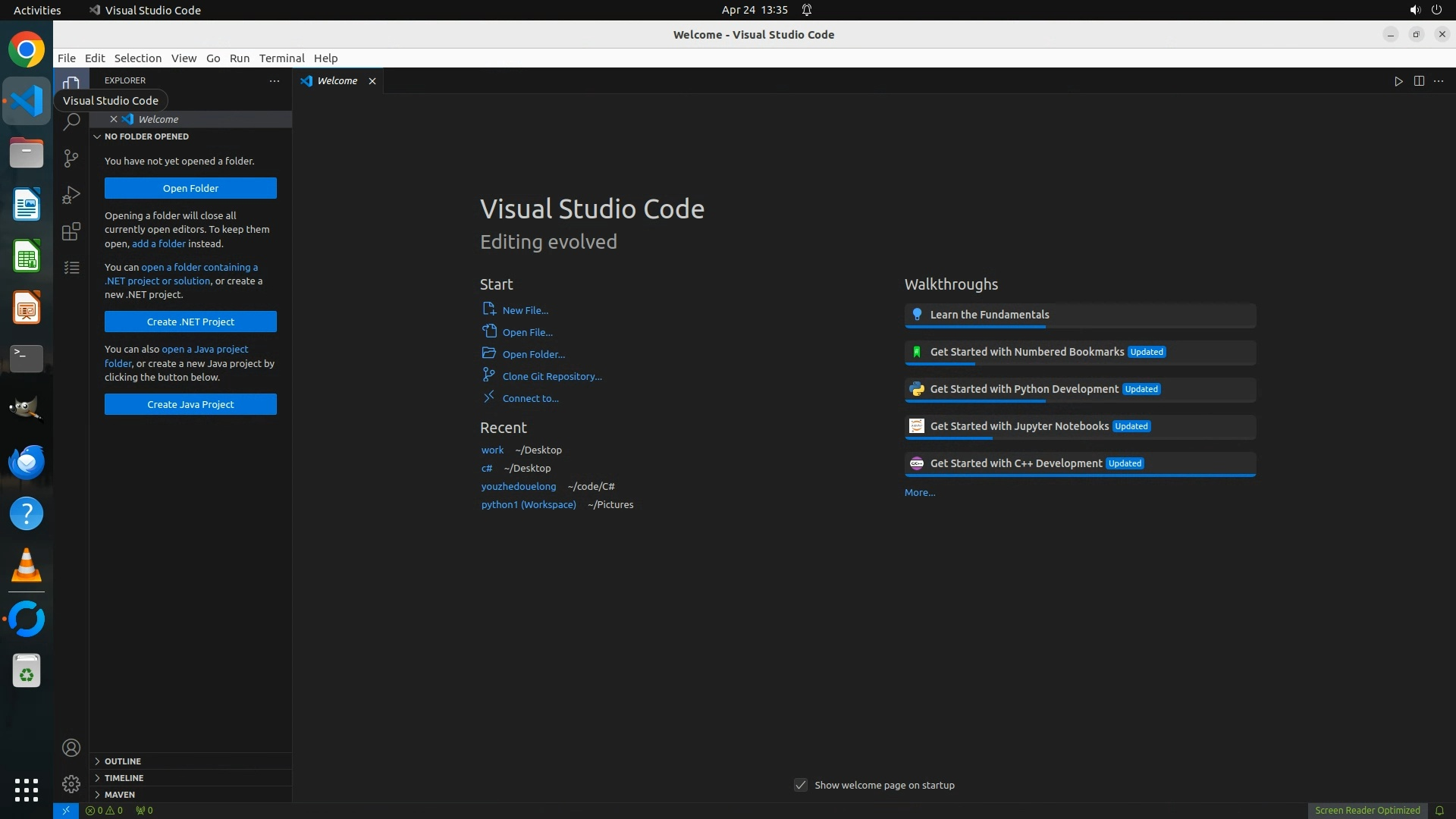Click the Open Folder button
Viewport: 1456px width, 819px height.
(x=190, y=188)
